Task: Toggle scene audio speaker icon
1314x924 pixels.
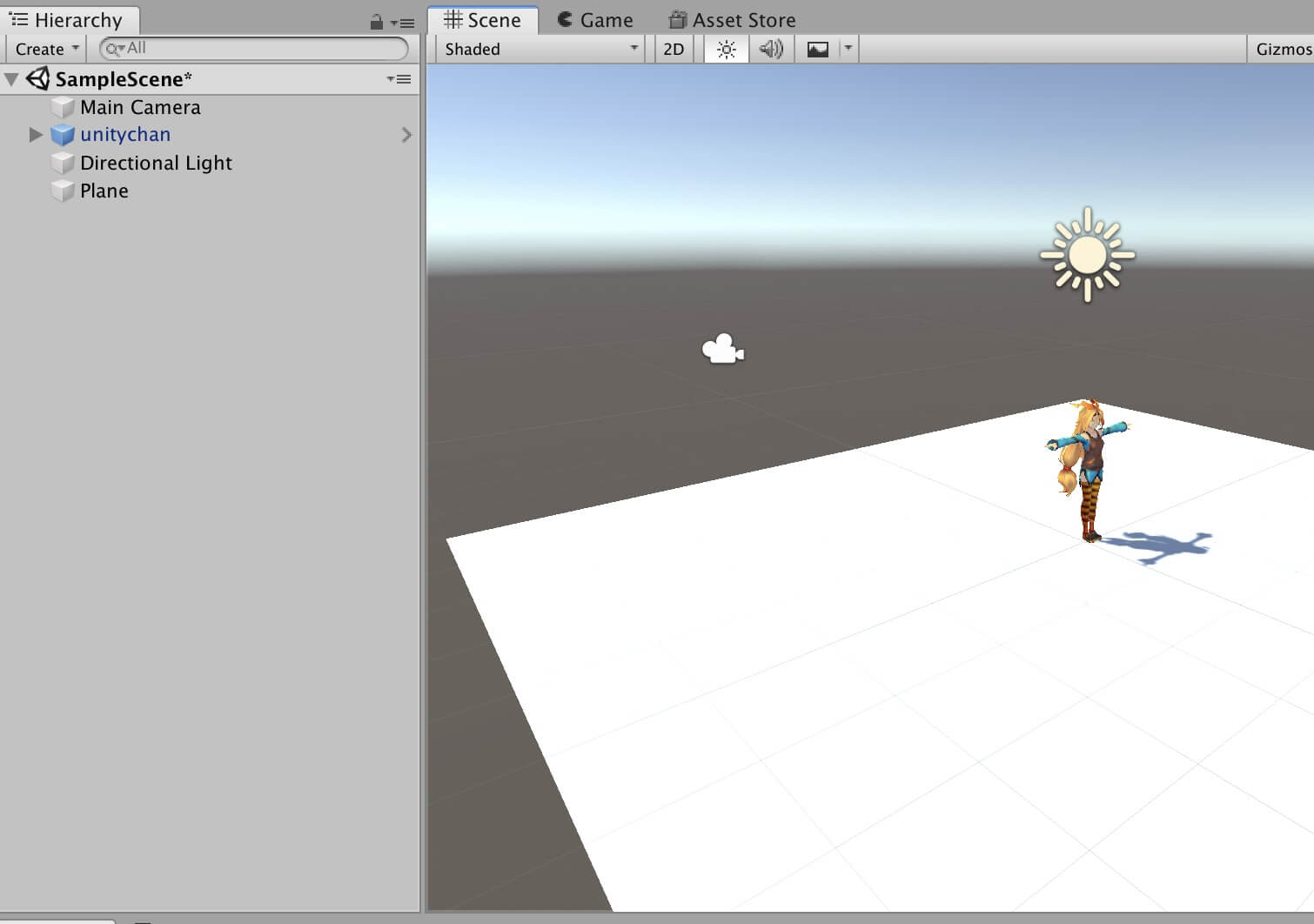Action: (x=771, y=50)
